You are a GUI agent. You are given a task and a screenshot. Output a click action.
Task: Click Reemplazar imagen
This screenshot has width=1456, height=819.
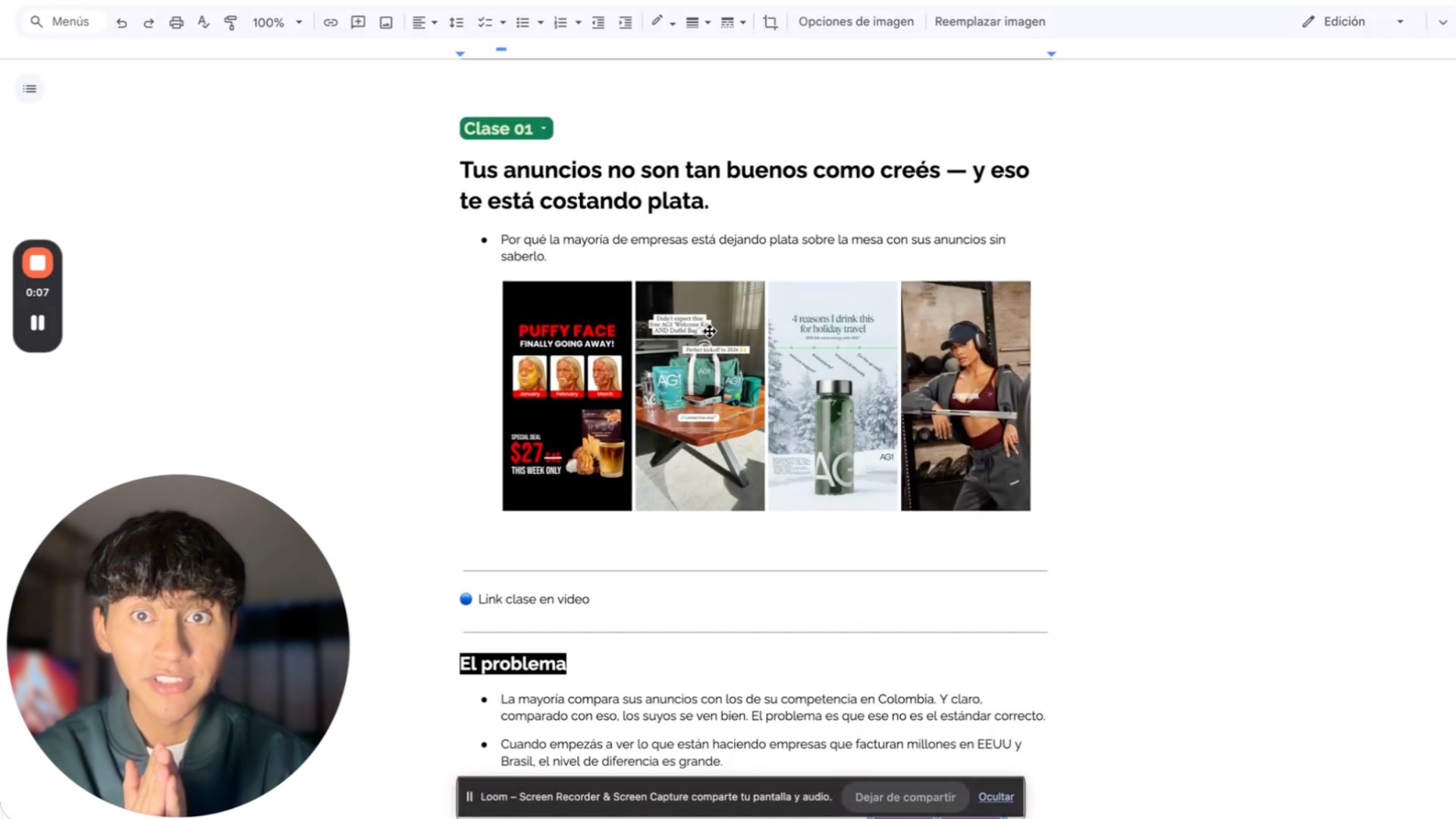[x=990, y=22]
